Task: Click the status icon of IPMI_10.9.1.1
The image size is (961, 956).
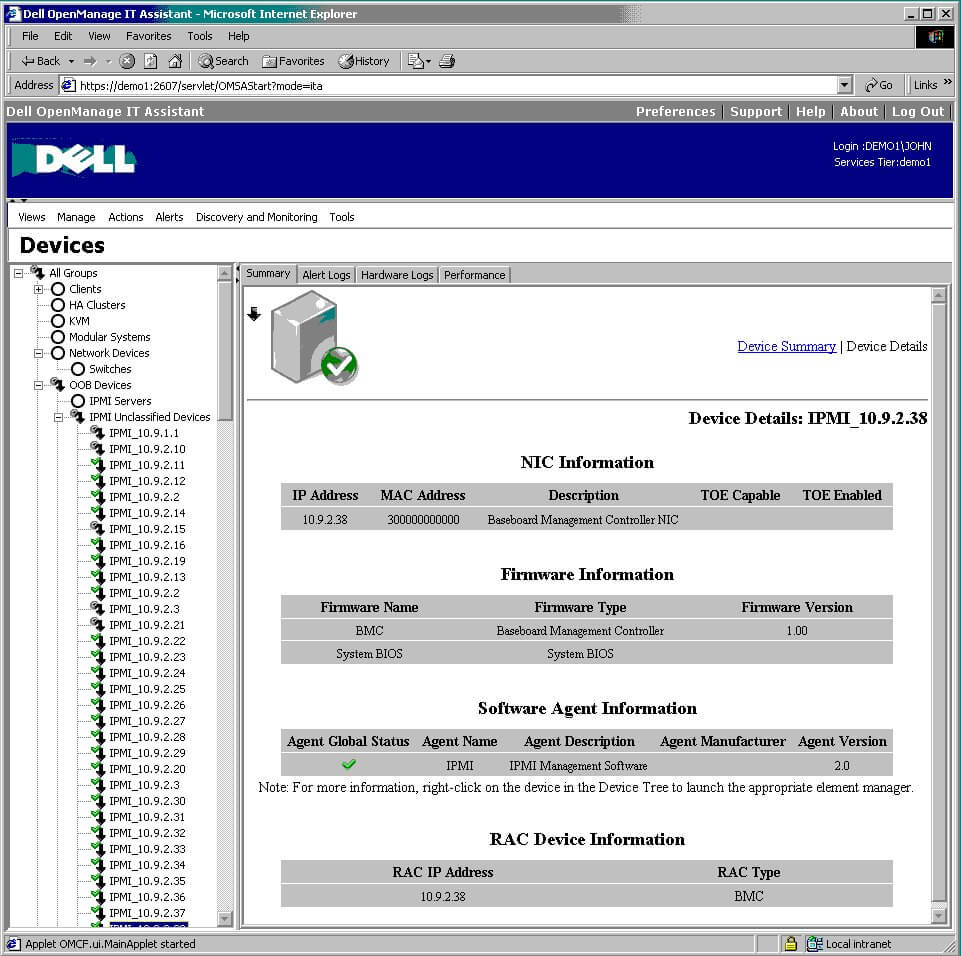Action: pos(97,433)
